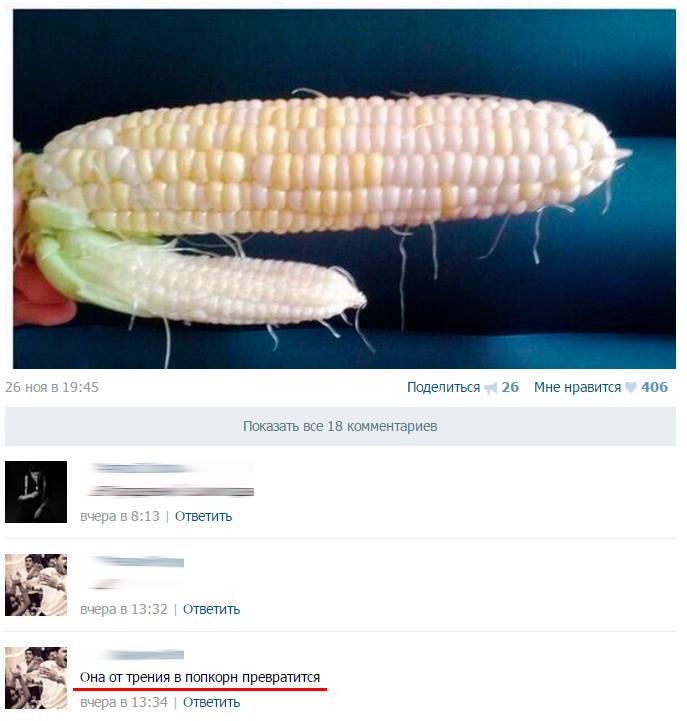This screenshot has width=687, height=721.
Task: Click the like heart icon
Action: point(630,388)
